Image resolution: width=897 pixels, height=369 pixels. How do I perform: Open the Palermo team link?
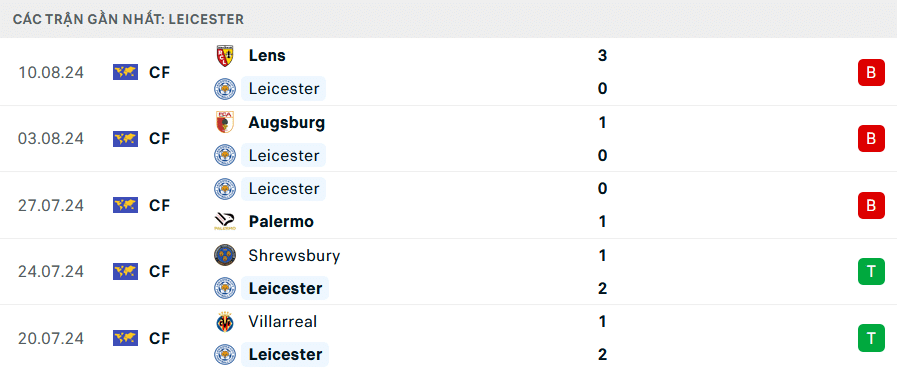(x=281, y=221)
